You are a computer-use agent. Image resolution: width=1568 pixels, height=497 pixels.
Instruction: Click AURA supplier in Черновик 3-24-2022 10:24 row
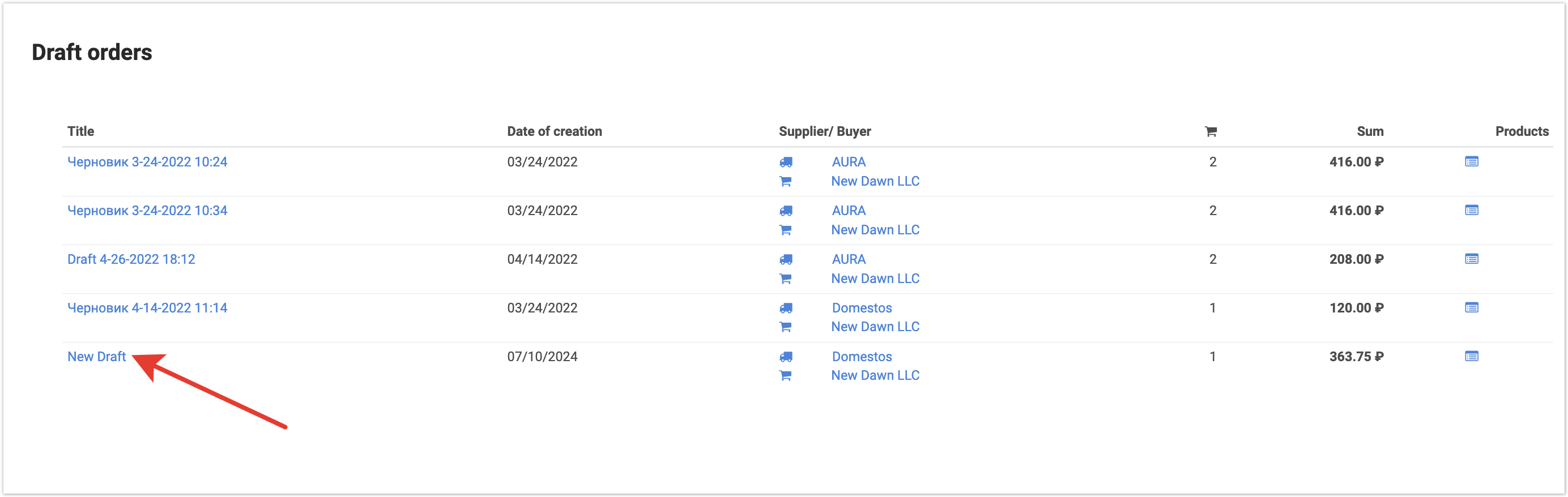[x=848, y=162]
